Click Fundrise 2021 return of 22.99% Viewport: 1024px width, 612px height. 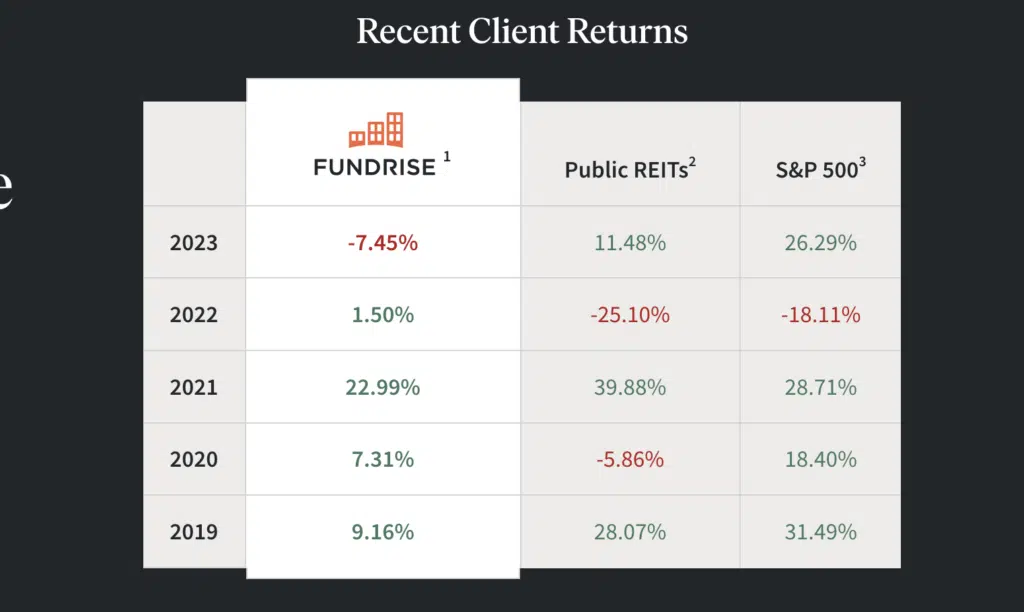pyautogui.click(x=382, y=387)
